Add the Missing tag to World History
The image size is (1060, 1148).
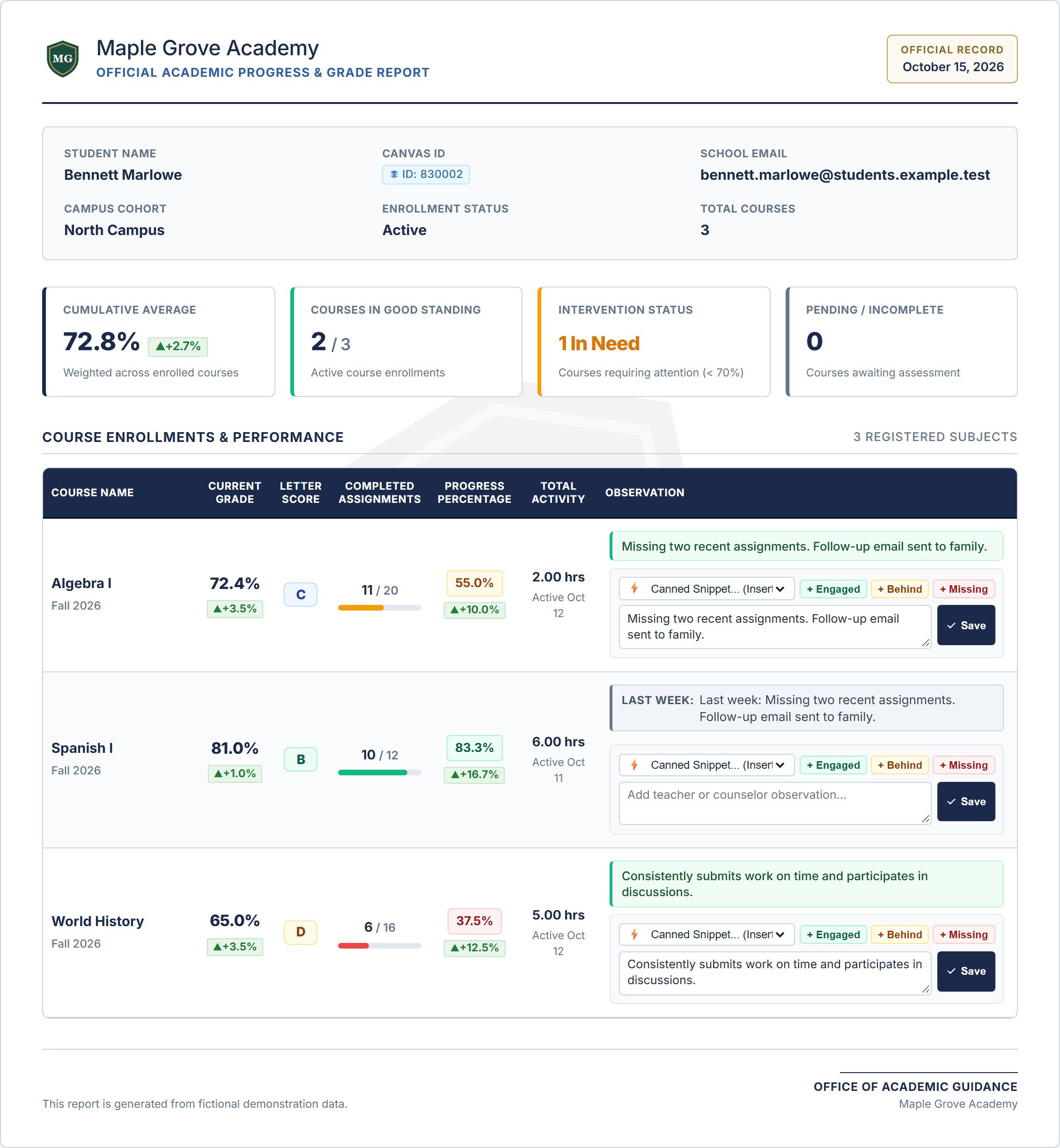pyautogui.click(x=964, y=935)
